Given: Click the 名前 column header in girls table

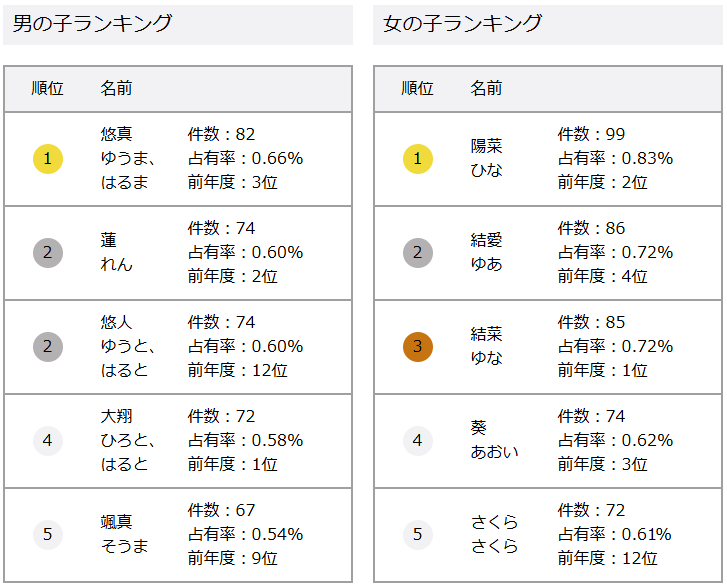Looking at the screenshot, I should coord(486,89).
